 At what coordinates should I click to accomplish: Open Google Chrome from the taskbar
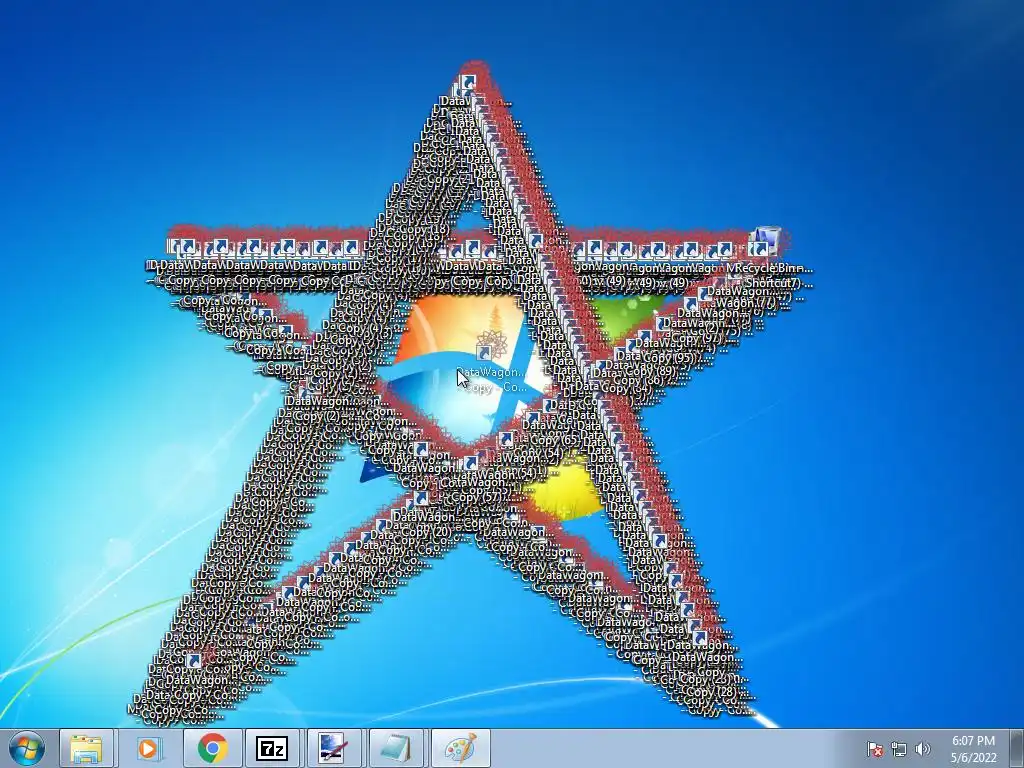point(212,748)
